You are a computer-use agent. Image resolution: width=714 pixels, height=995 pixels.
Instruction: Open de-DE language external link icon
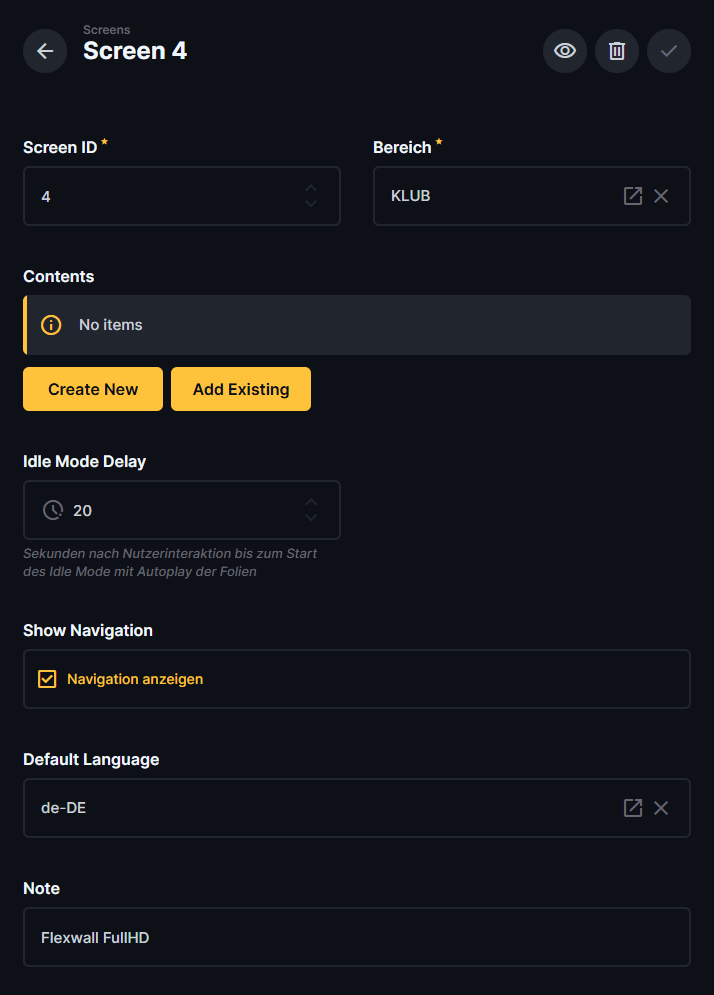(x=633, y=808)
